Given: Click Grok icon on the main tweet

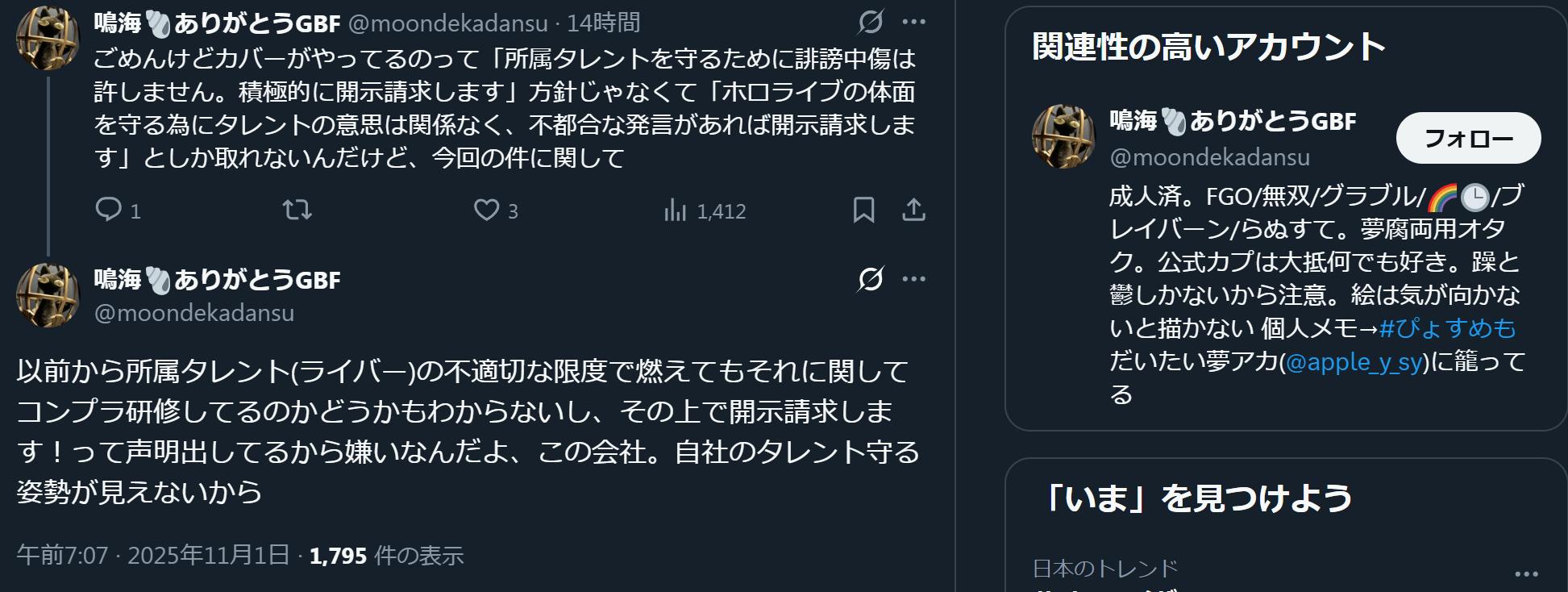Looking at the screenshot, I should coord(871,279).
